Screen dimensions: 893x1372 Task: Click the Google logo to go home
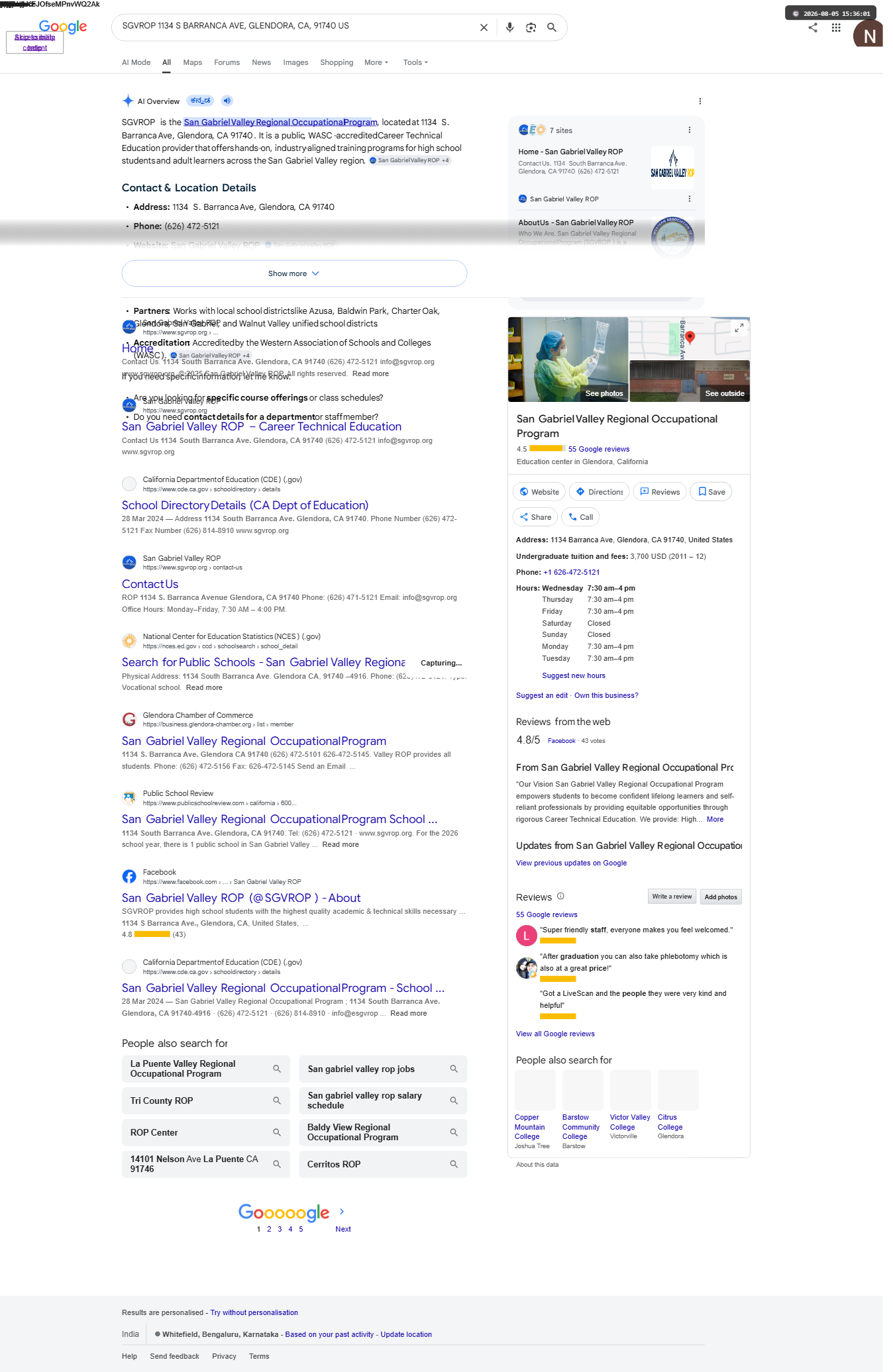(63, 27)
